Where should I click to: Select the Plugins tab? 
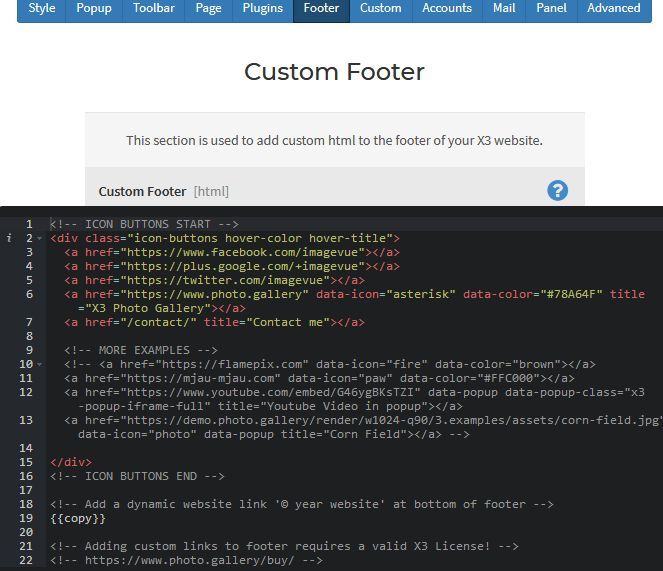coord(262,8)
